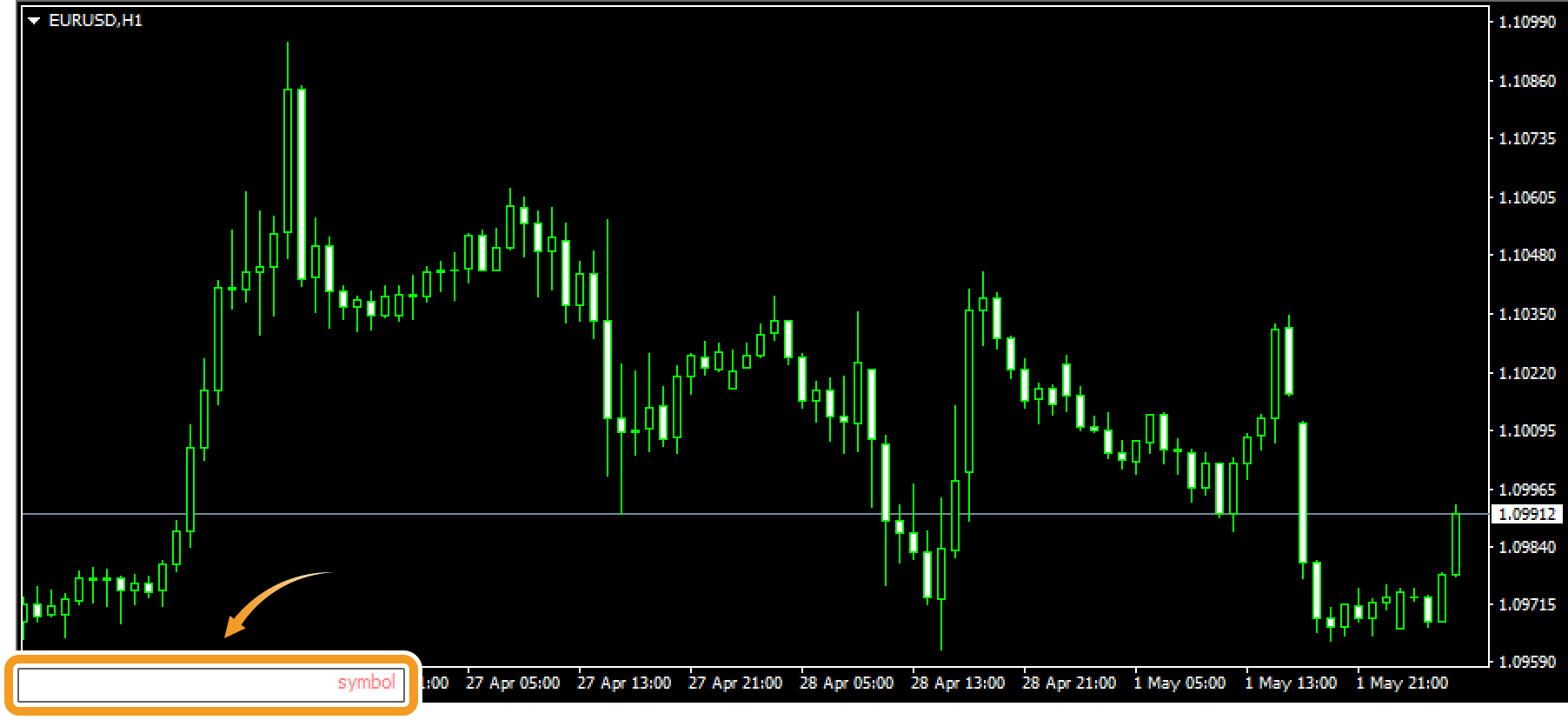Click the 27 Apr 13:00 time marker

pos(624,683)
